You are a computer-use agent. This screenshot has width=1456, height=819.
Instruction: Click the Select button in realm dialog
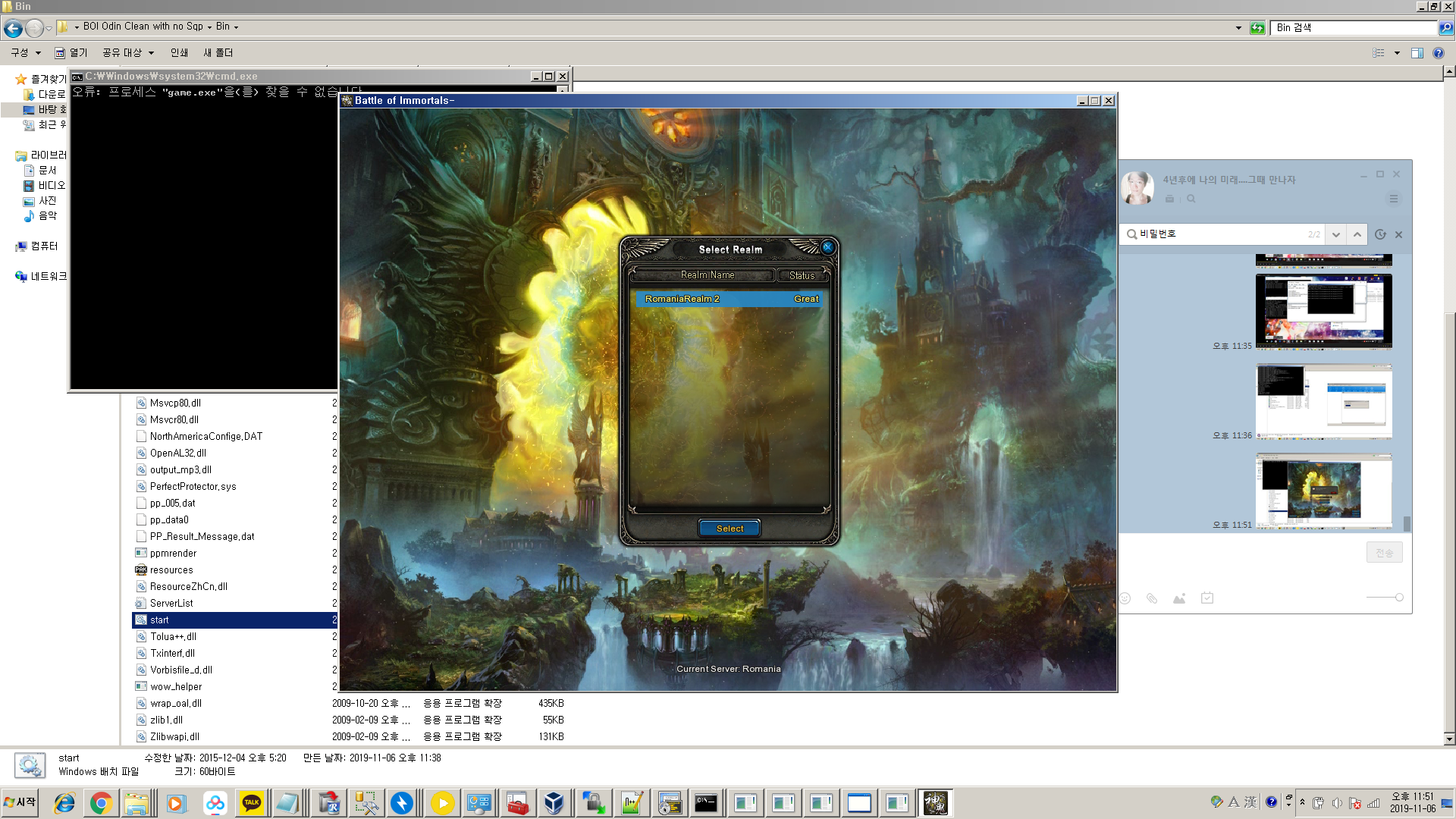coord(730,529)
